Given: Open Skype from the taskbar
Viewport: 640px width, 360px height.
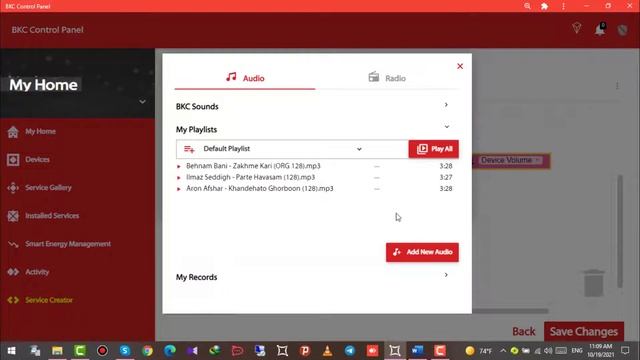Looking at the screenshot, I should pos(124,351).
